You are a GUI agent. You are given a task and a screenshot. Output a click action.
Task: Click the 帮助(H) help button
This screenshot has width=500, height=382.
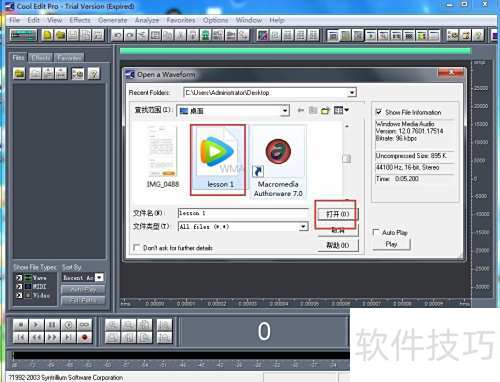[337, 245]
